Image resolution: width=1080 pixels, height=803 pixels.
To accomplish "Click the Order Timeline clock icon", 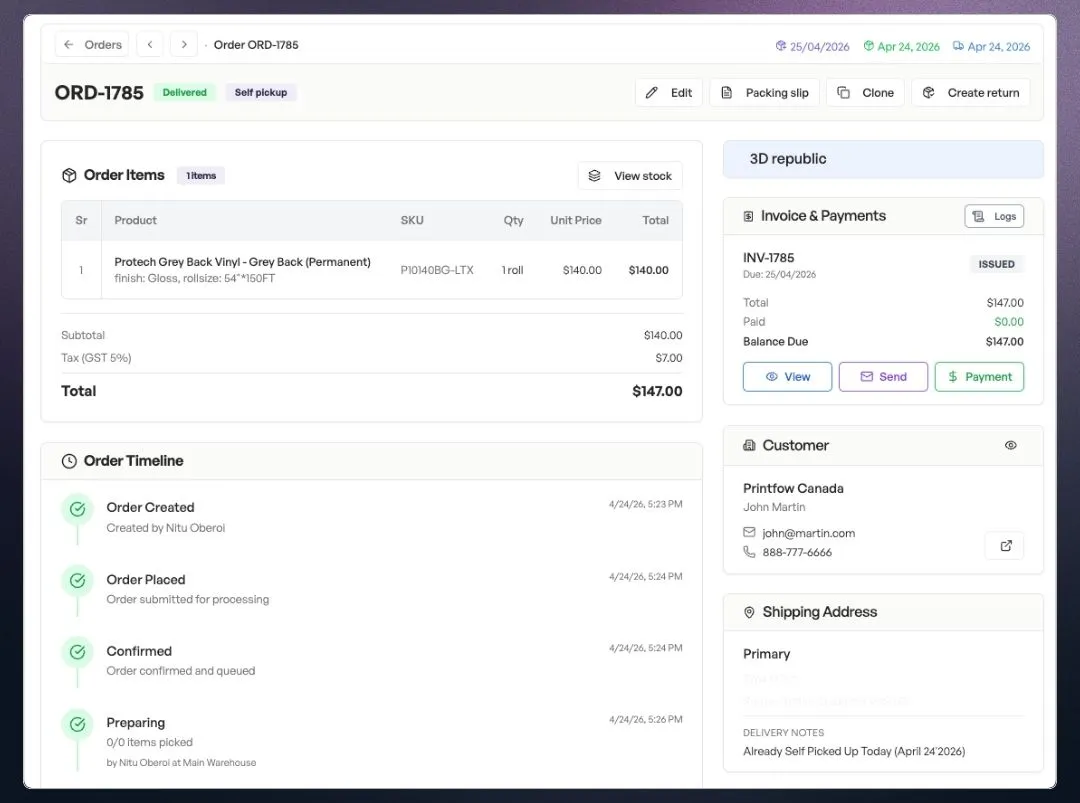I will (69, 461).
